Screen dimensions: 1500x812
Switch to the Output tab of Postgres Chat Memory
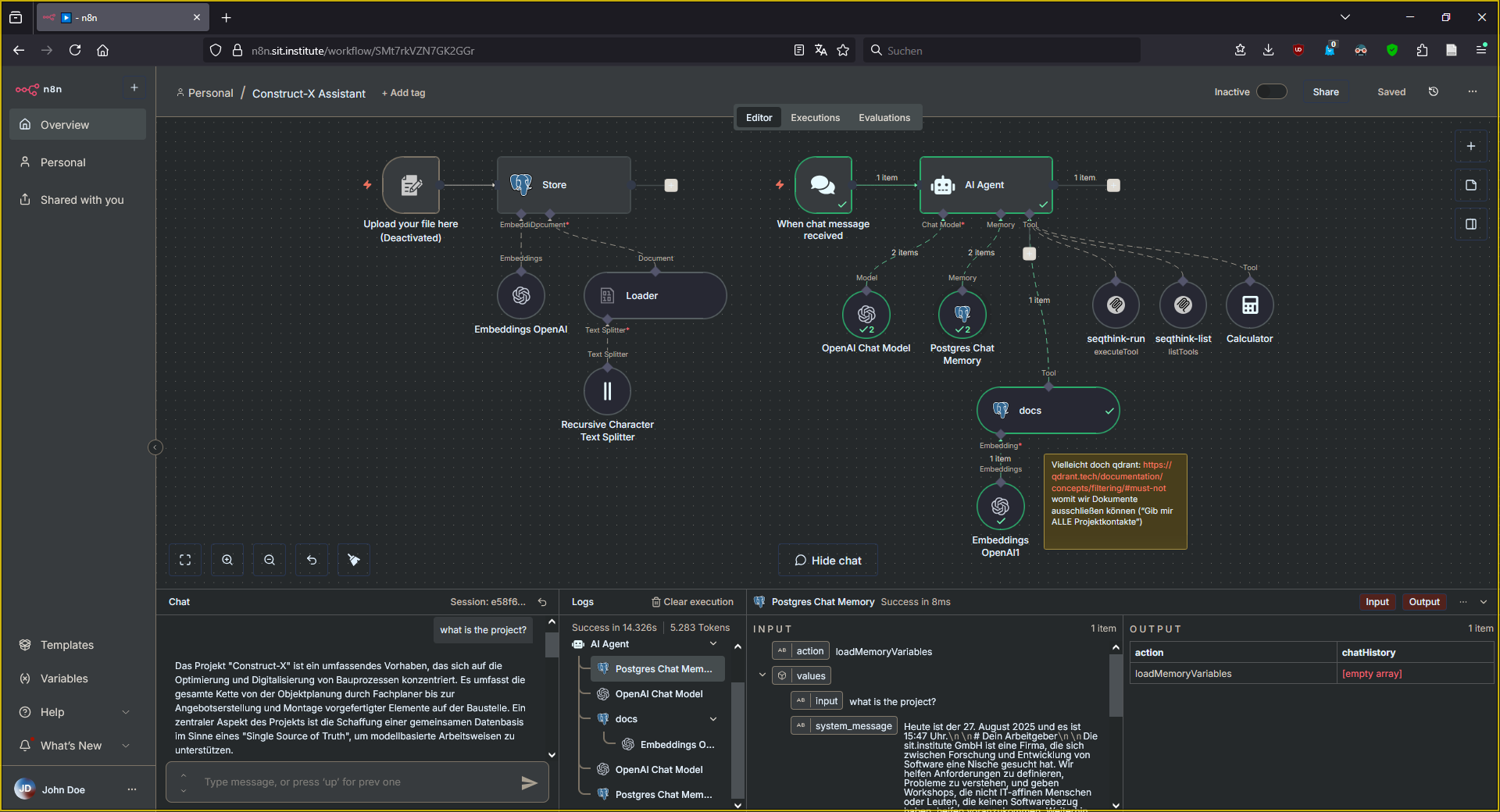point(1423,602)
